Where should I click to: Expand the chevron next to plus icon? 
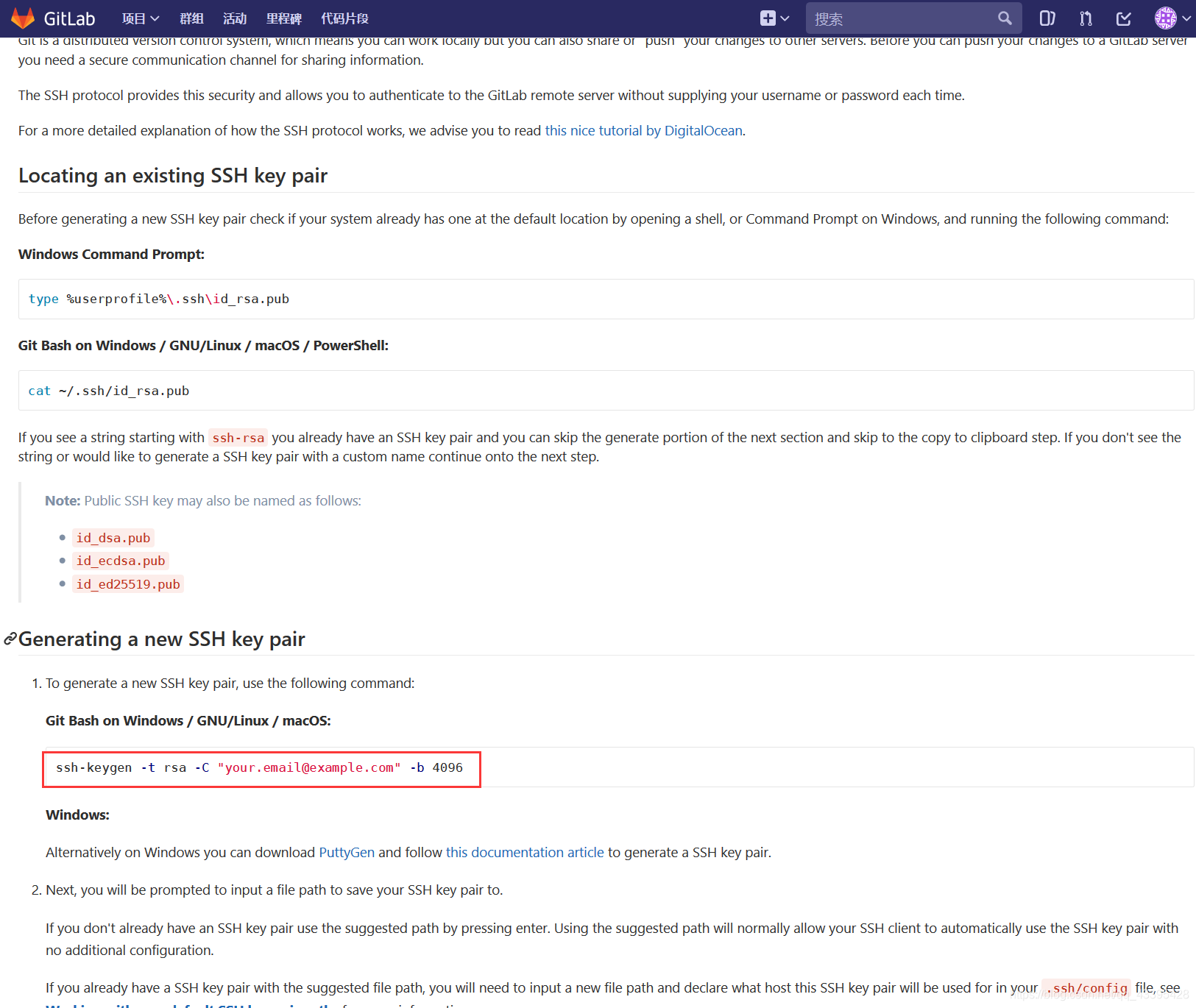(x=785, y=18)
